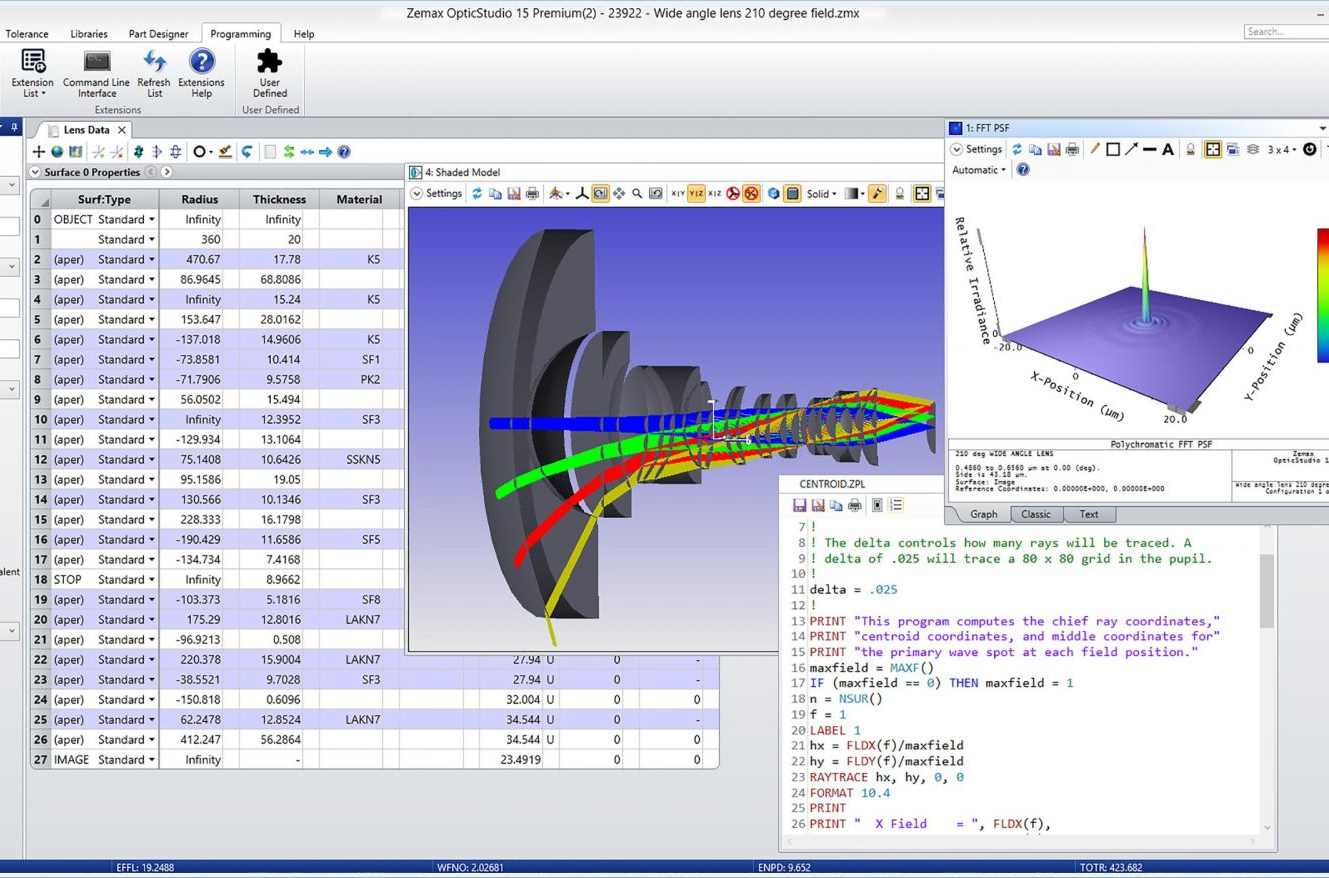Click the Thickness column header
Viewport: 1329px width, 878px height.
280,200
